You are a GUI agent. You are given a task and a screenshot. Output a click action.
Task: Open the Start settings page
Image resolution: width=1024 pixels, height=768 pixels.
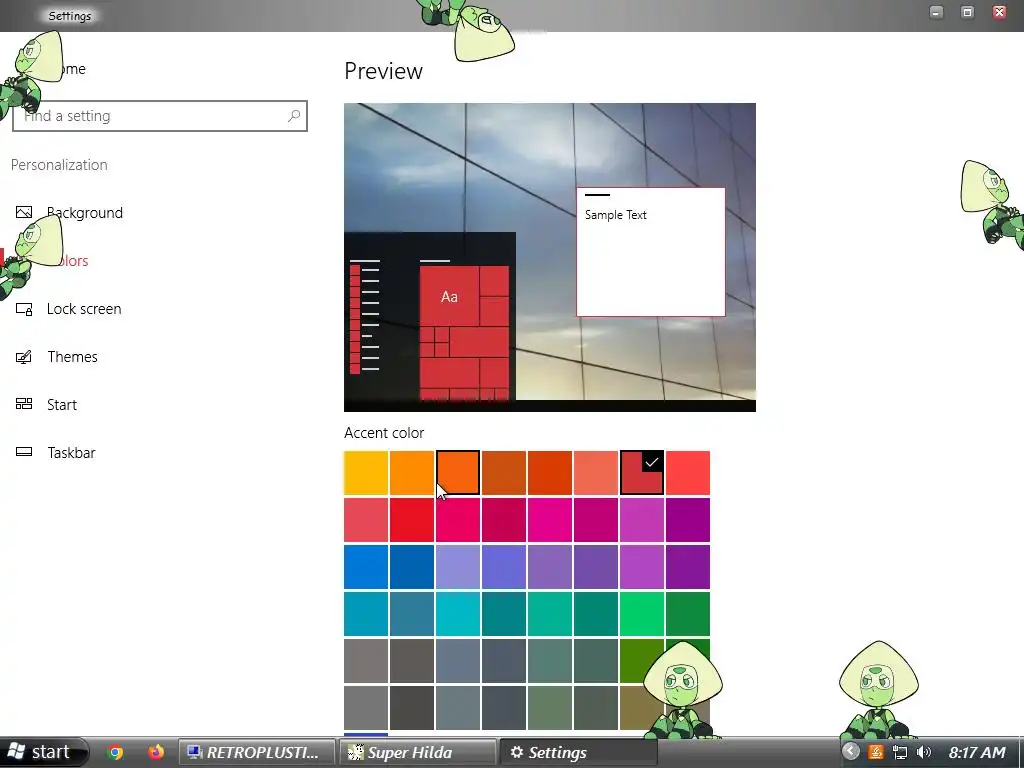click(61, 405)
